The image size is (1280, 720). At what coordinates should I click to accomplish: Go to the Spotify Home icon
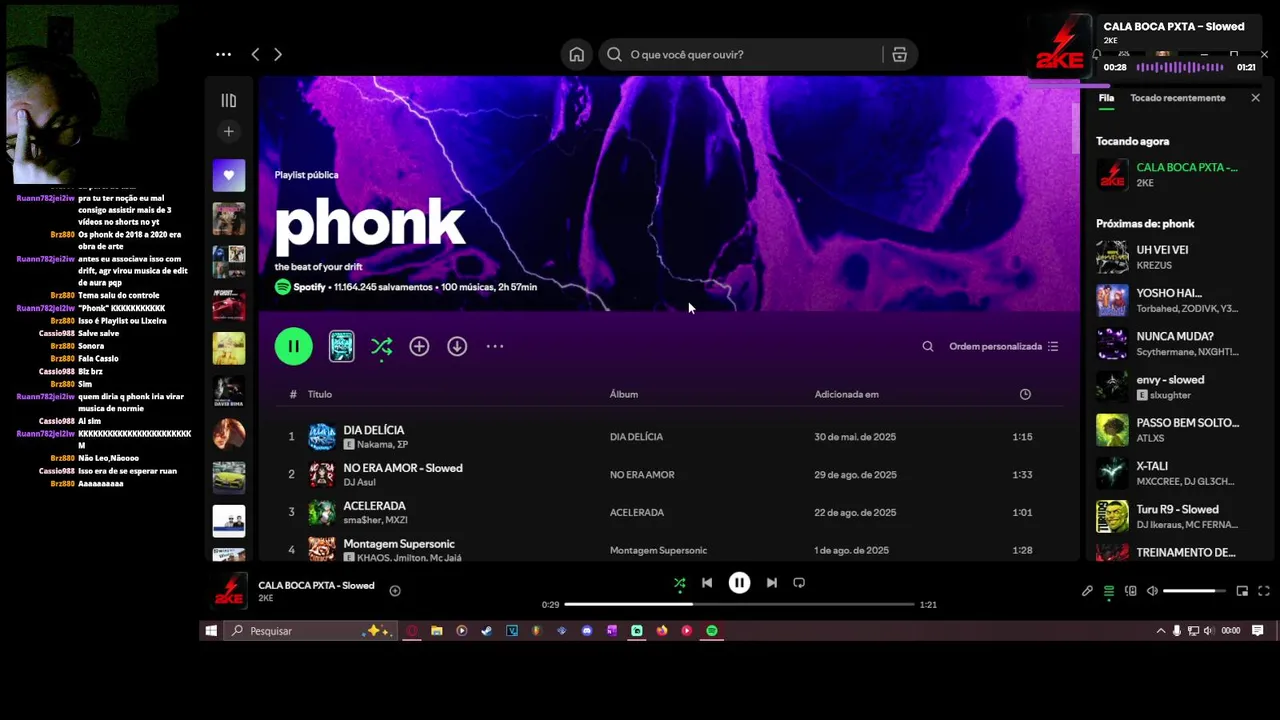pyautogui.click(x=577, y=55)
